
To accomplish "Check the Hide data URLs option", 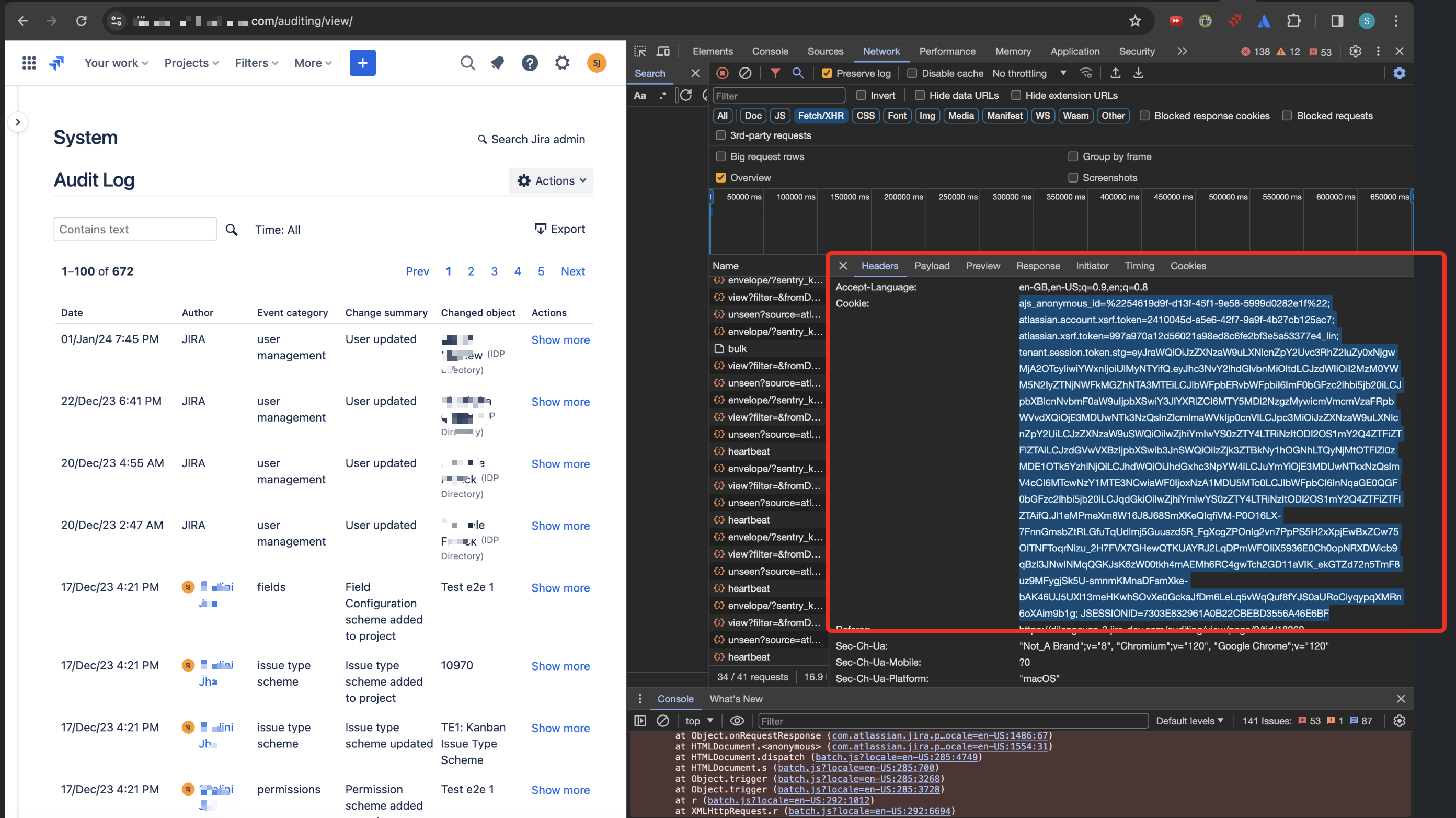I will click(x=920, y=95).
